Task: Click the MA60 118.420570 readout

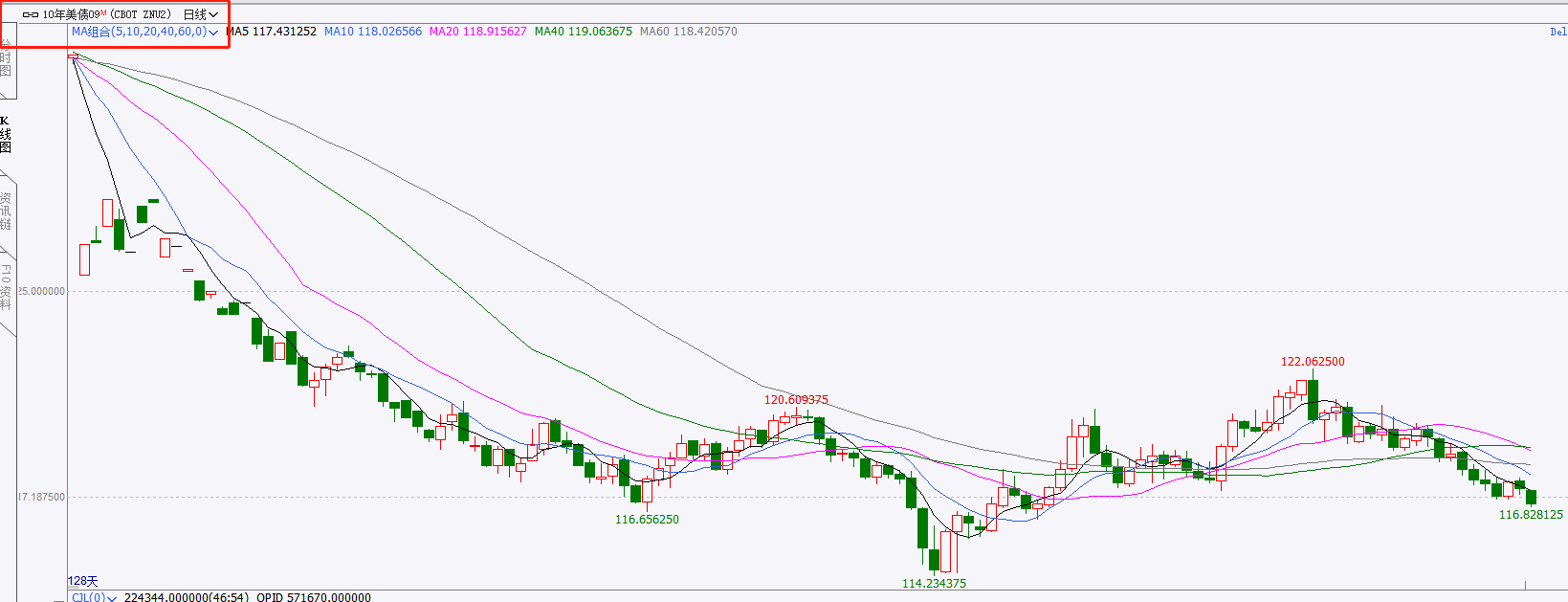Action: [x=689, y=32]
